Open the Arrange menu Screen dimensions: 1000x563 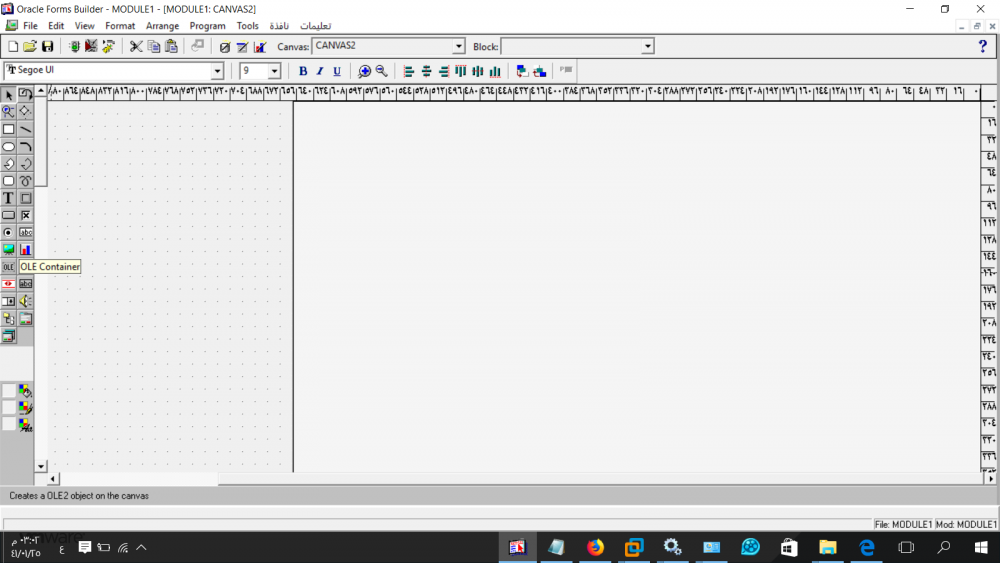point(162,26)
